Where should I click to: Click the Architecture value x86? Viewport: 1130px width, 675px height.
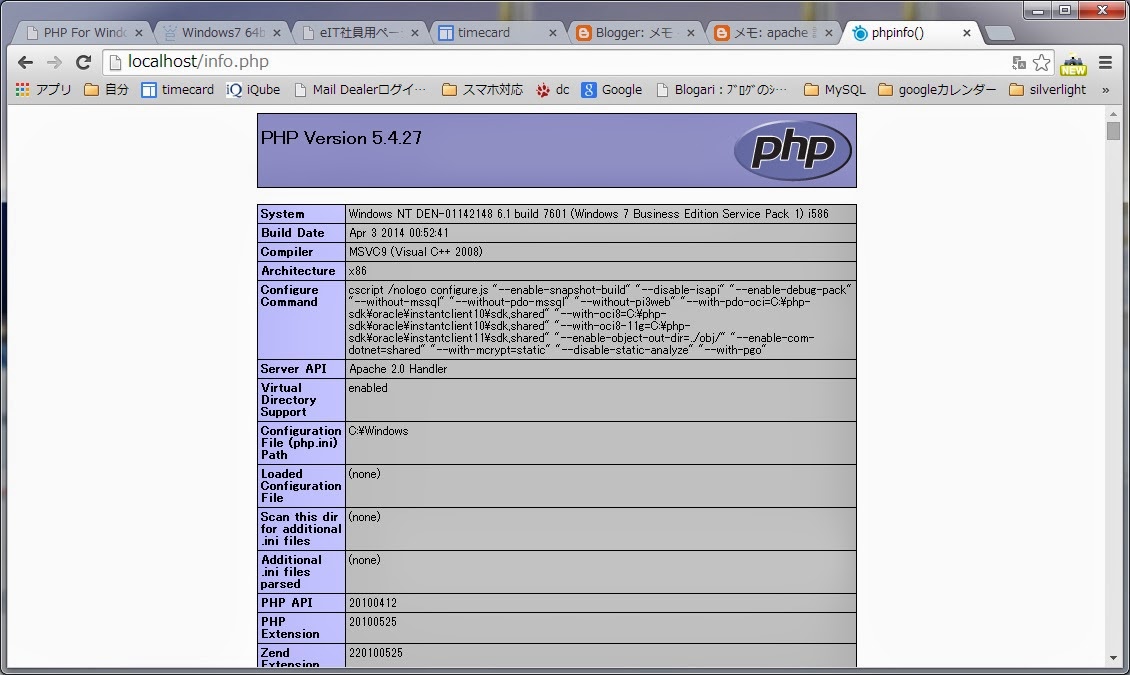pos(357,271)
